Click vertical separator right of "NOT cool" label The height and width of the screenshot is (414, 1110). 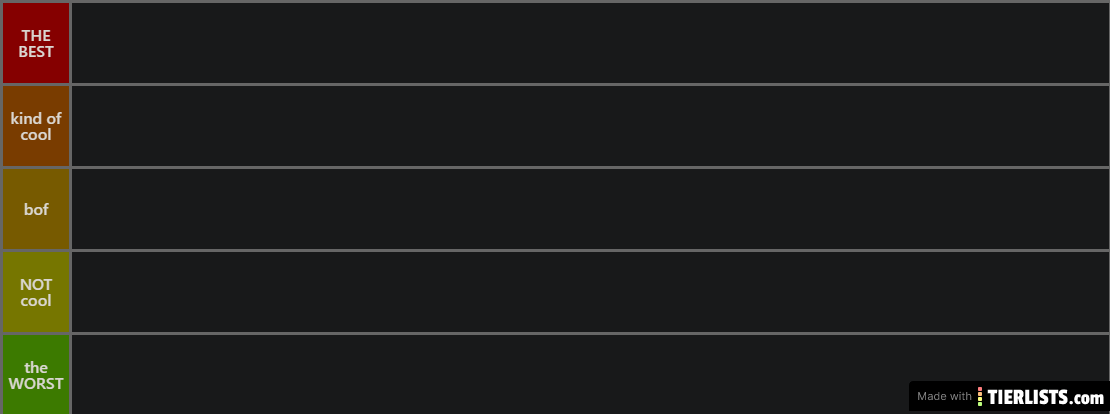(70, 292)
